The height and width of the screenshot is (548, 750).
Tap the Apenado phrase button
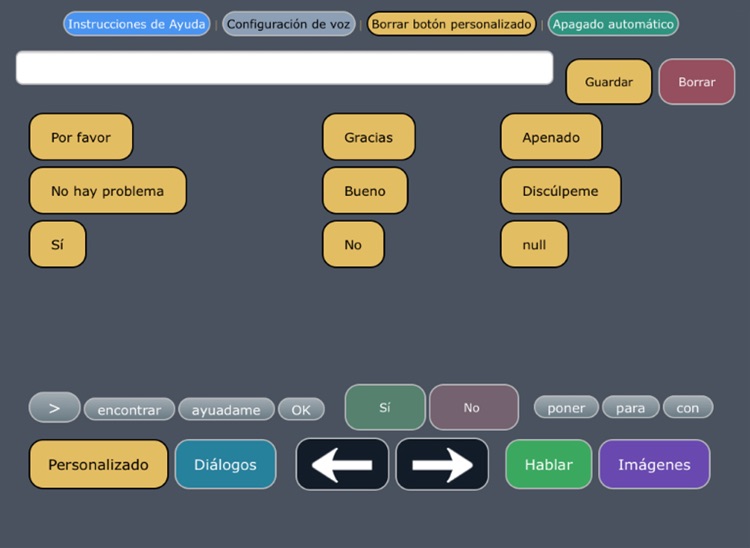[x=551, y=137]
